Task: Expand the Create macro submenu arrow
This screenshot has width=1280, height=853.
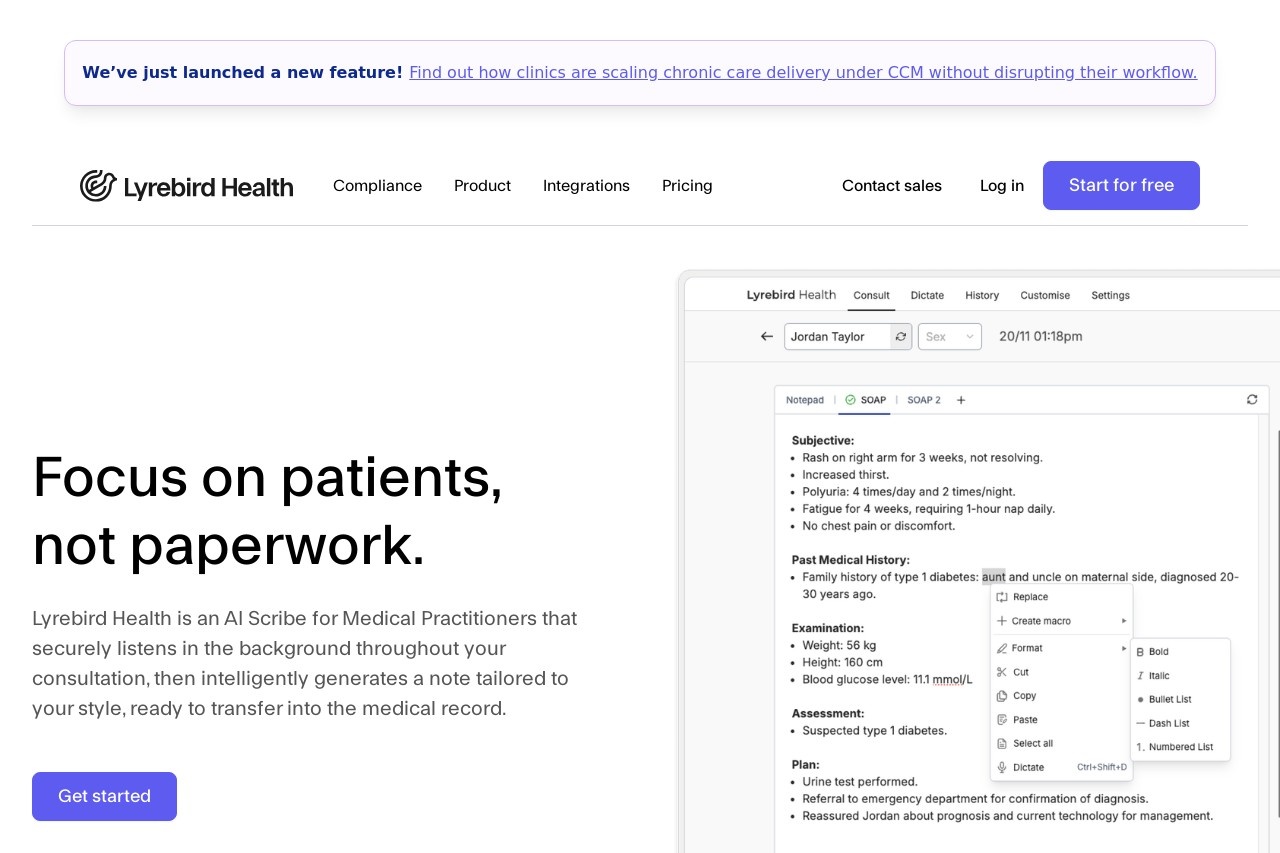Action: (x=1124, y=621)
